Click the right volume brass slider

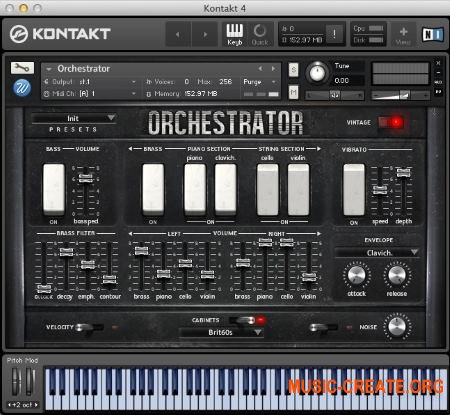[x=243, y=263]
